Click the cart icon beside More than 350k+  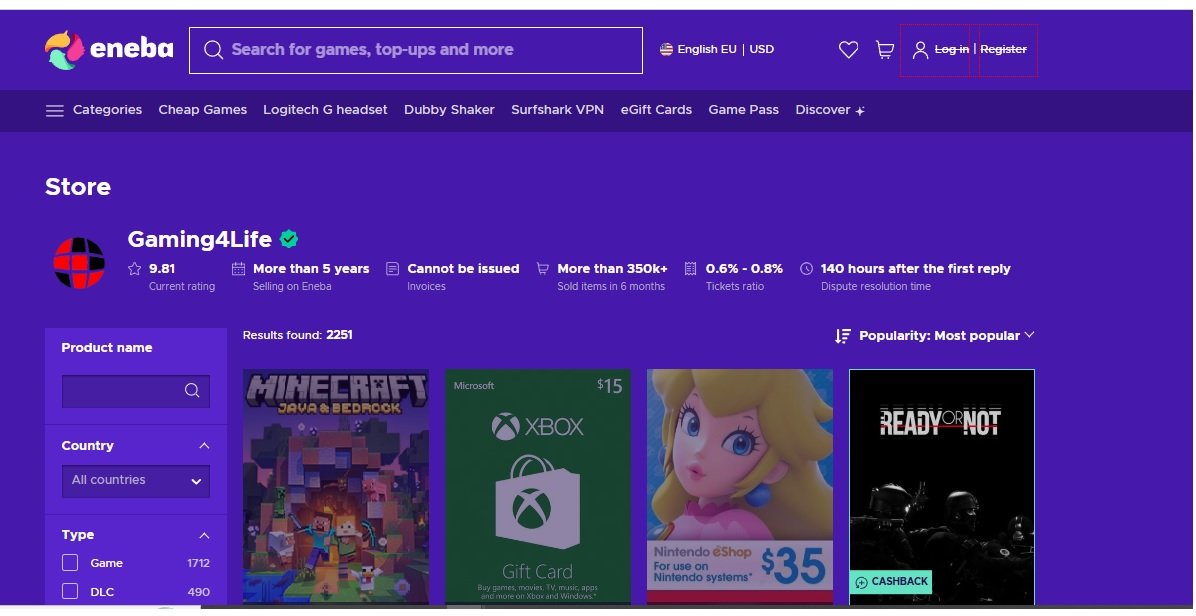coord(542,268)
